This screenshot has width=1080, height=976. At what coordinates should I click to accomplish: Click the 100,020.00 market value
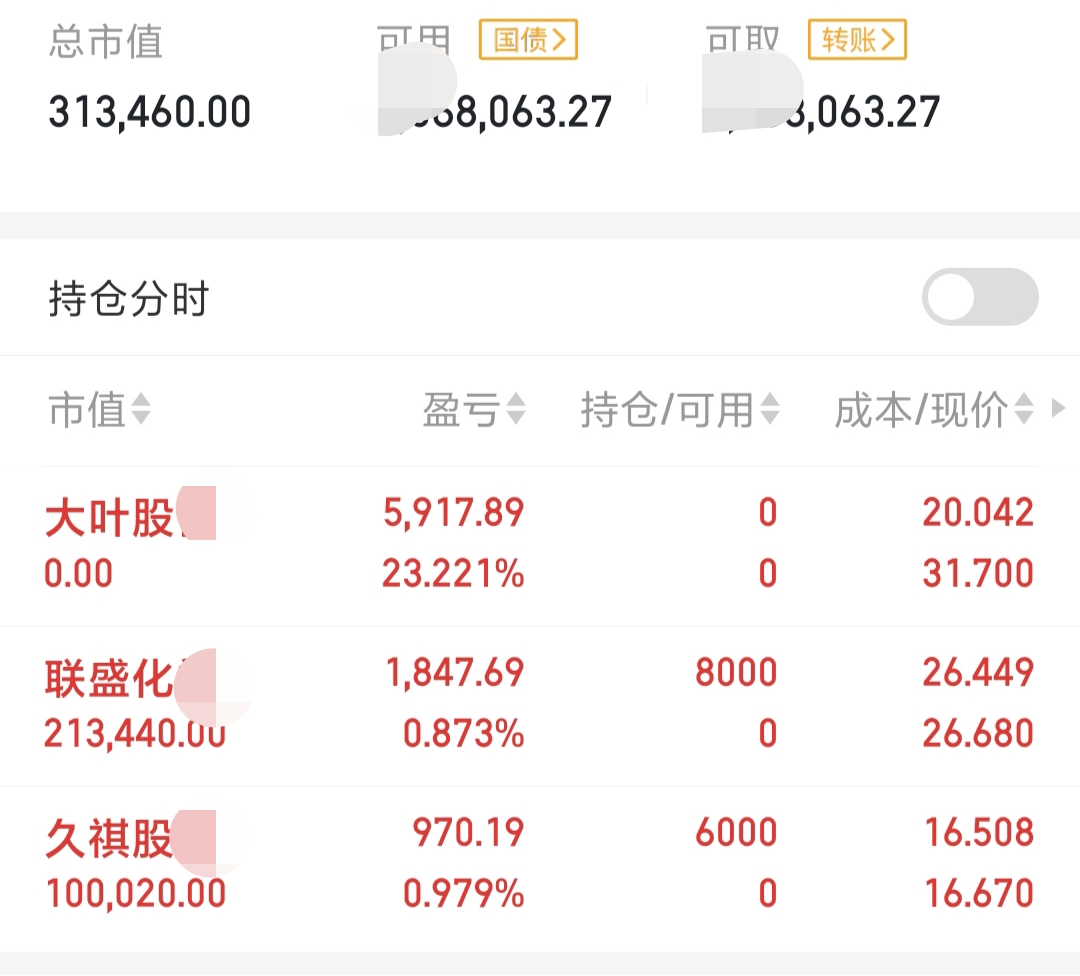coord(136,893)
